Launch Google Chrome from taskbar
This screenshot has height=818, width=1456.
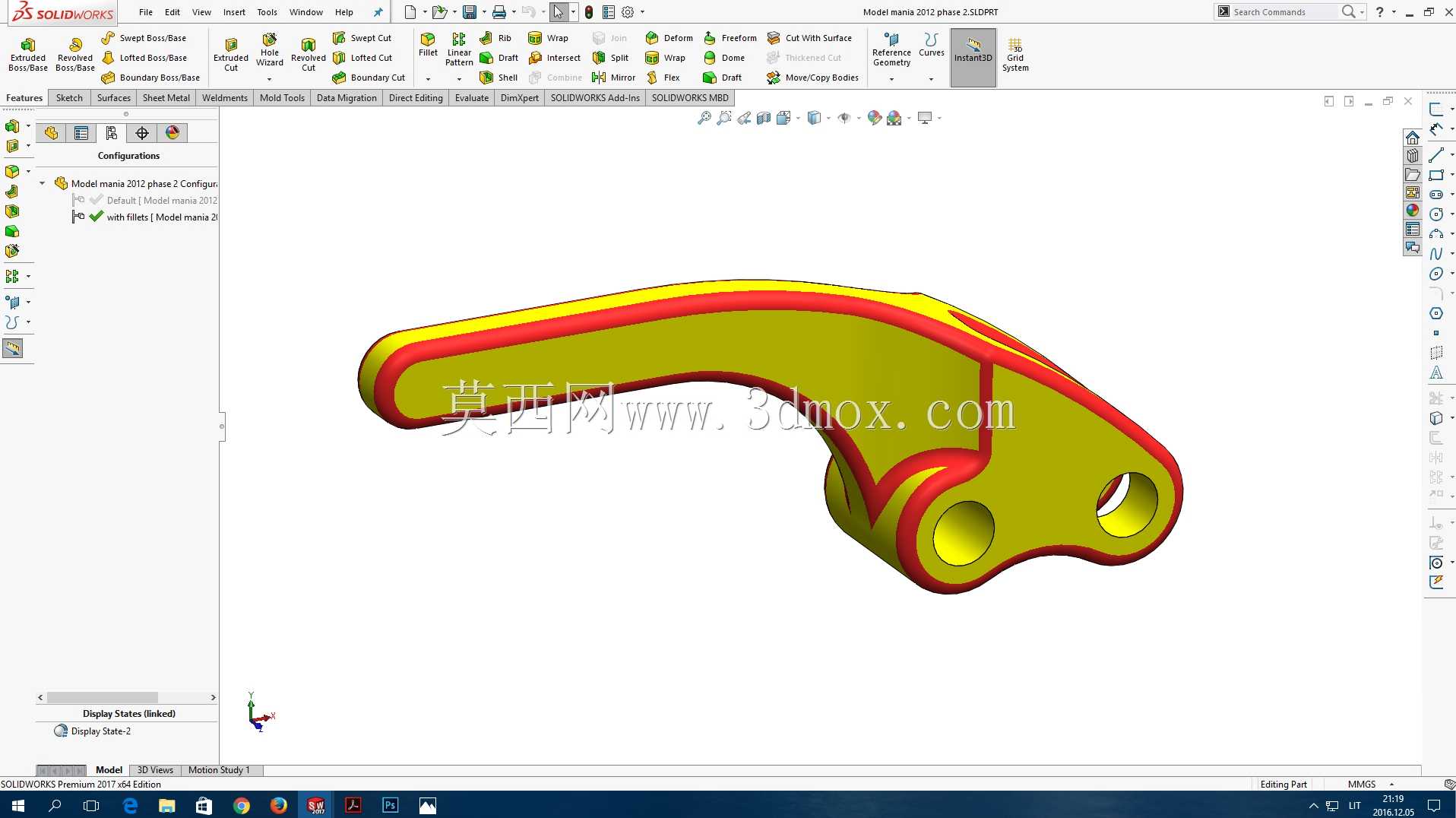coord(242,805)
